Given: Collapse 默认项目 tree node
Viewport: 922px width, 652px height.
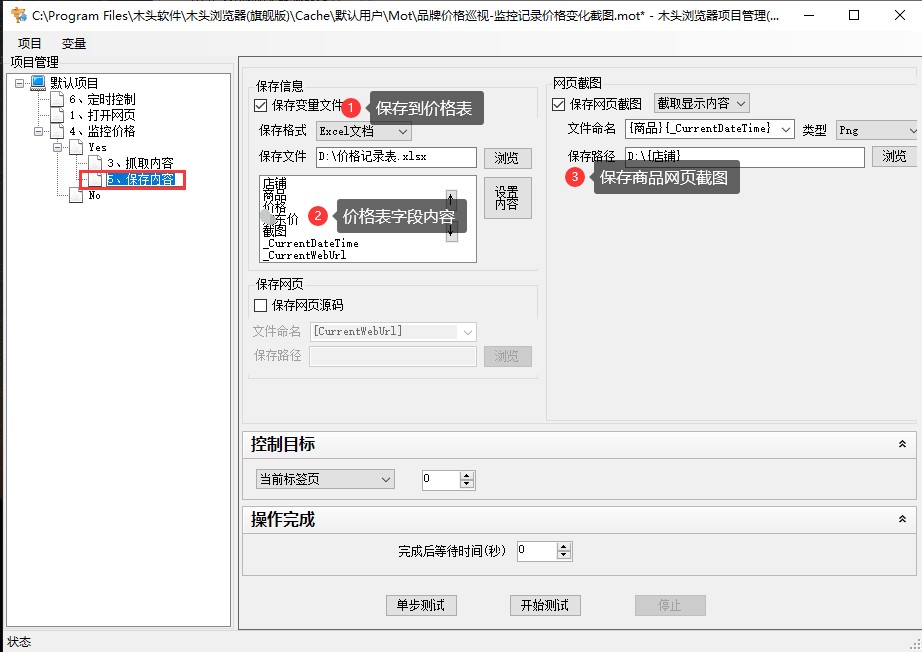Looking at the screenshot, I should [19, 83].
